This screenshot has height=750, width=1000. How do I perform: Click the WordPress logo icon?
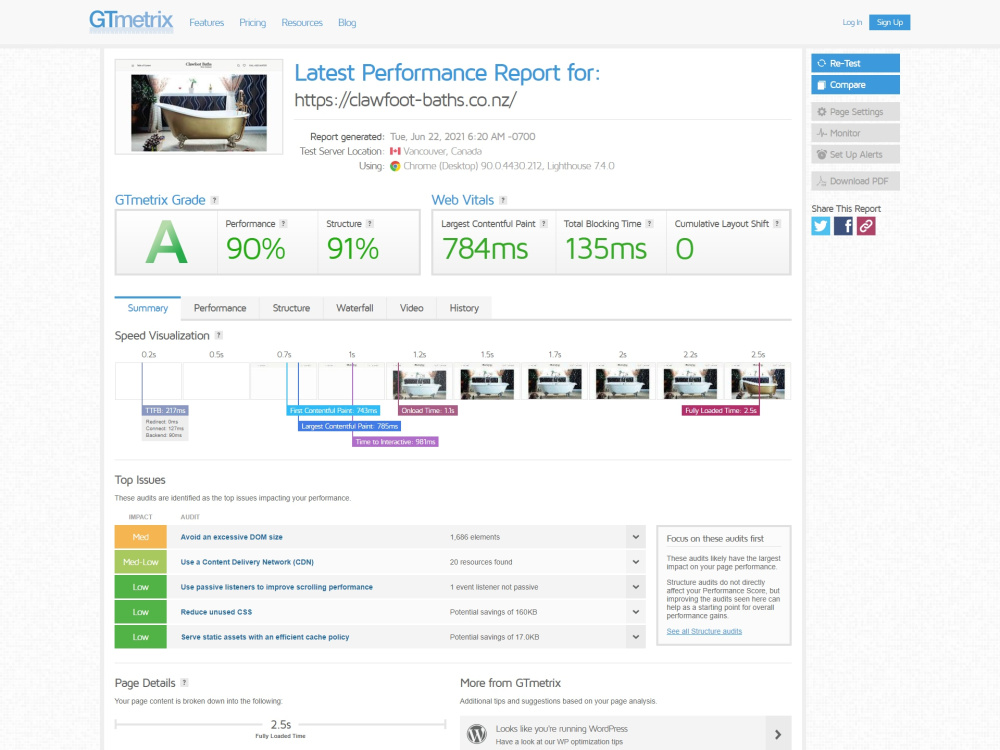[476, 734]
